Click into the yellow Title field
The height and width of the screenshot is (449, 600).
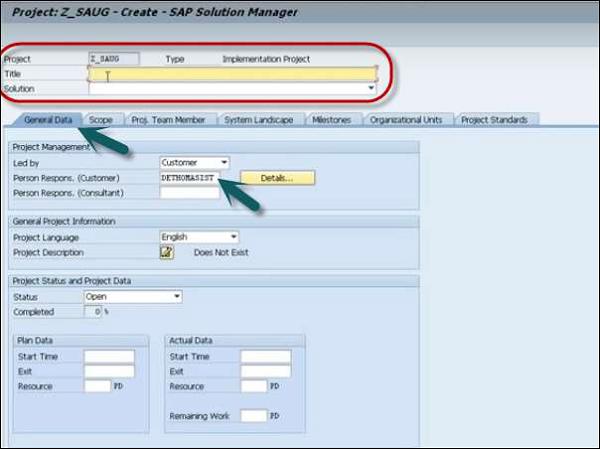coord(233,74)
